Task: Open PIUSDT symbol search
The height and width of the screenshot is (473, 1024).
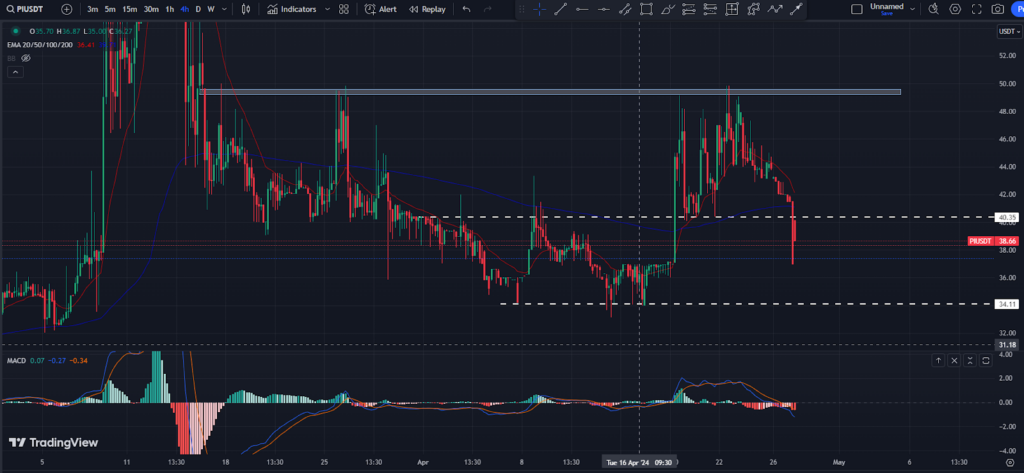Action: click(x=27, y=9)
